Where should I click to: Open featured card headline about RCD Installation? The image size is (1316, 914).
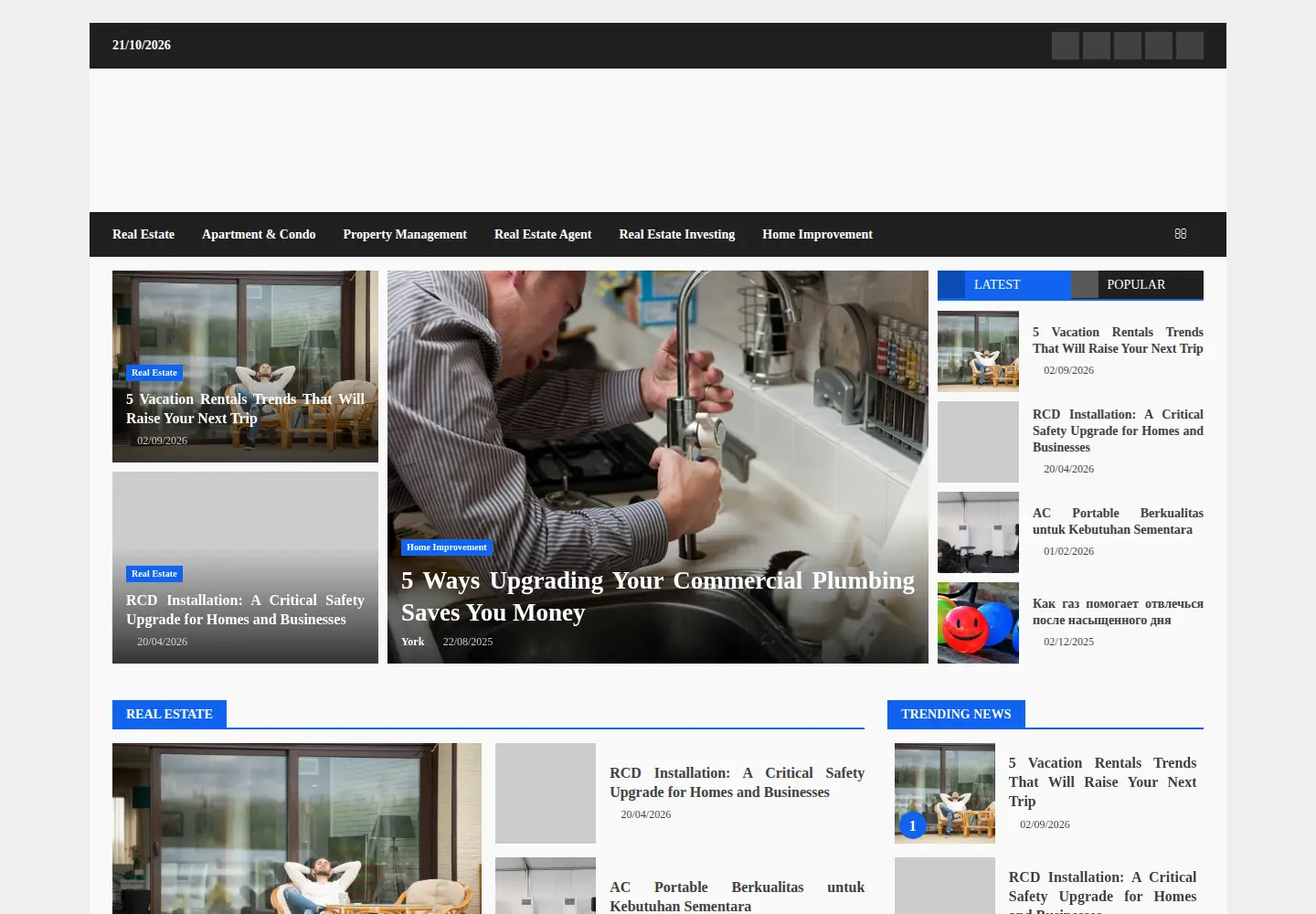tap(245, 610)
